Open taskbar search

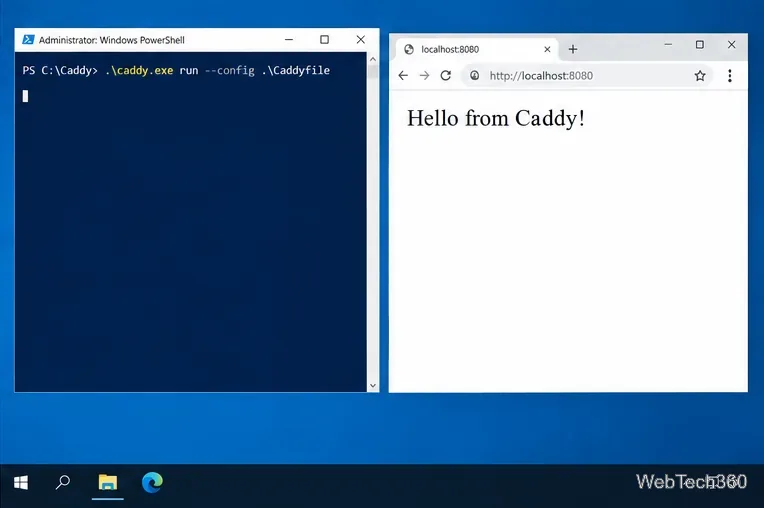62,483
